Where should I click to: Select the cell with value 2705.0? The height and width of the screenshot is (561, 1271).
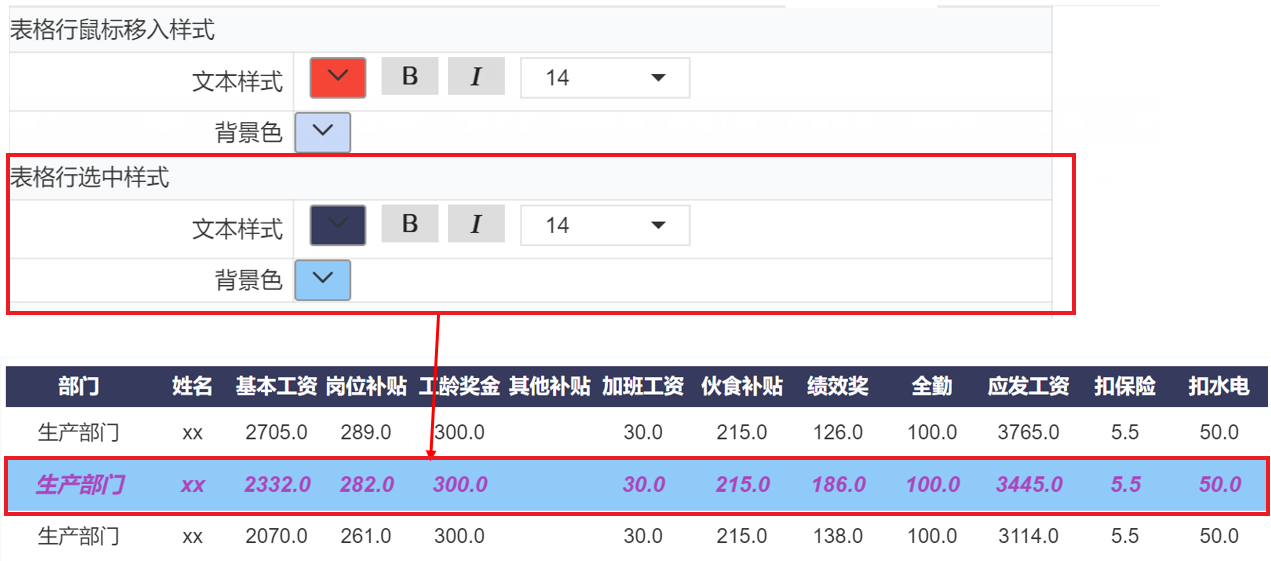click(x=276, y=433)
